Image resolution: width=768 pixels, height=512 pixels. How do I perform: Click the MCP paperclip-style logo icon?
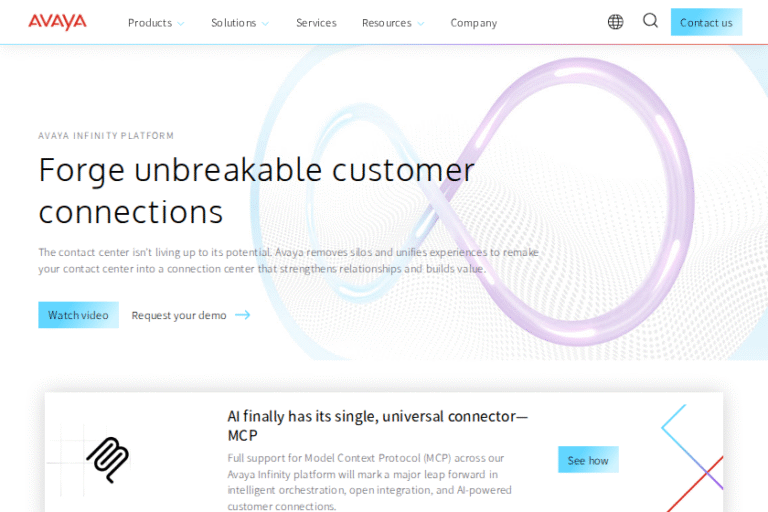[107, 459]
